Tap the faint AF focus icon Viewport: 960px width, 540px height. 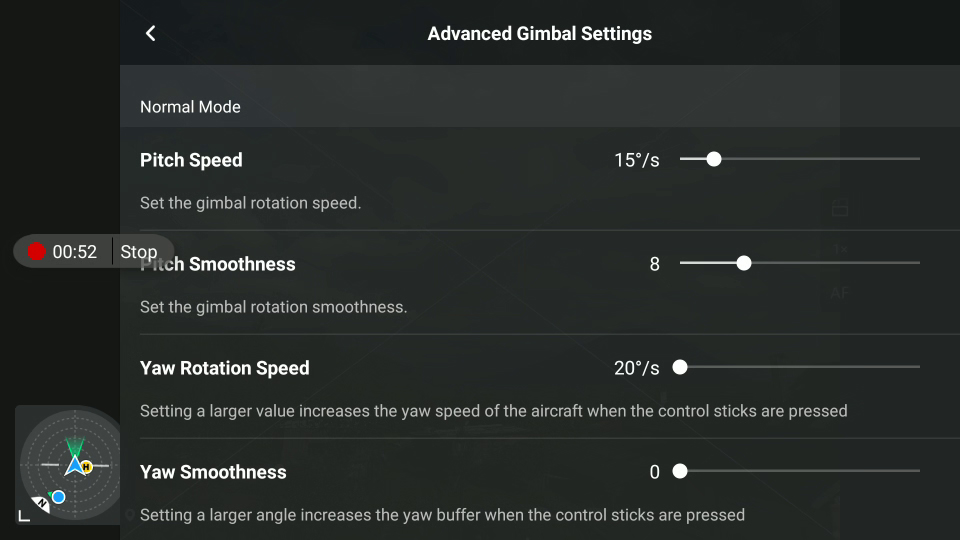839,293
